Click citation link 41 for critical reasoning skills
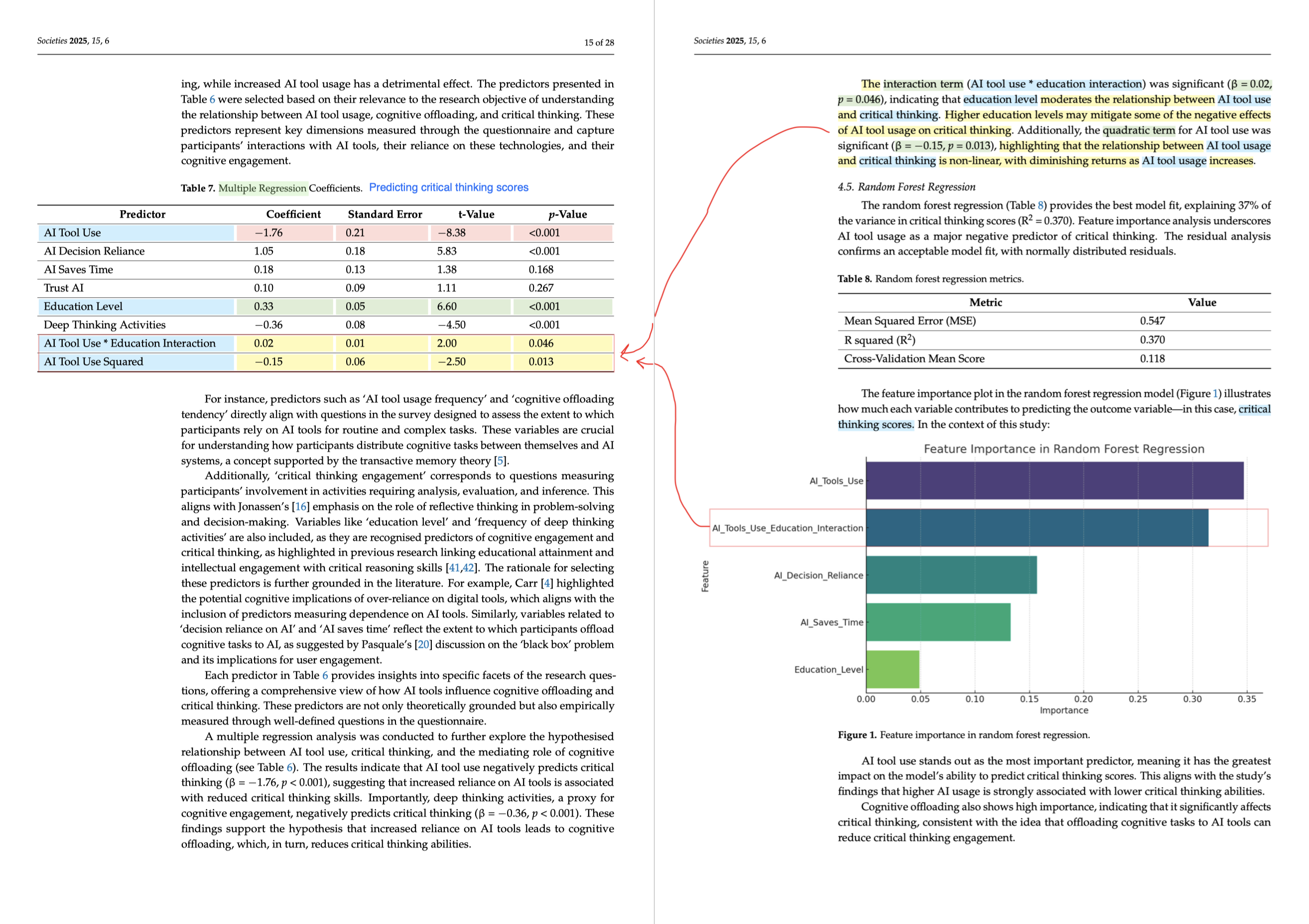 pos(454,568)
